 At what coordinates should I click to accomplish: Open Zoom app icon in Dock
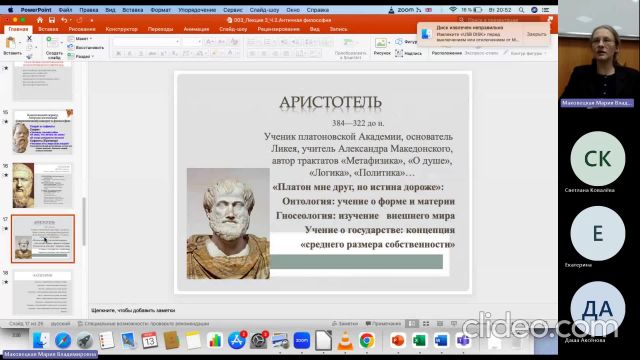[x=302, y=340]
